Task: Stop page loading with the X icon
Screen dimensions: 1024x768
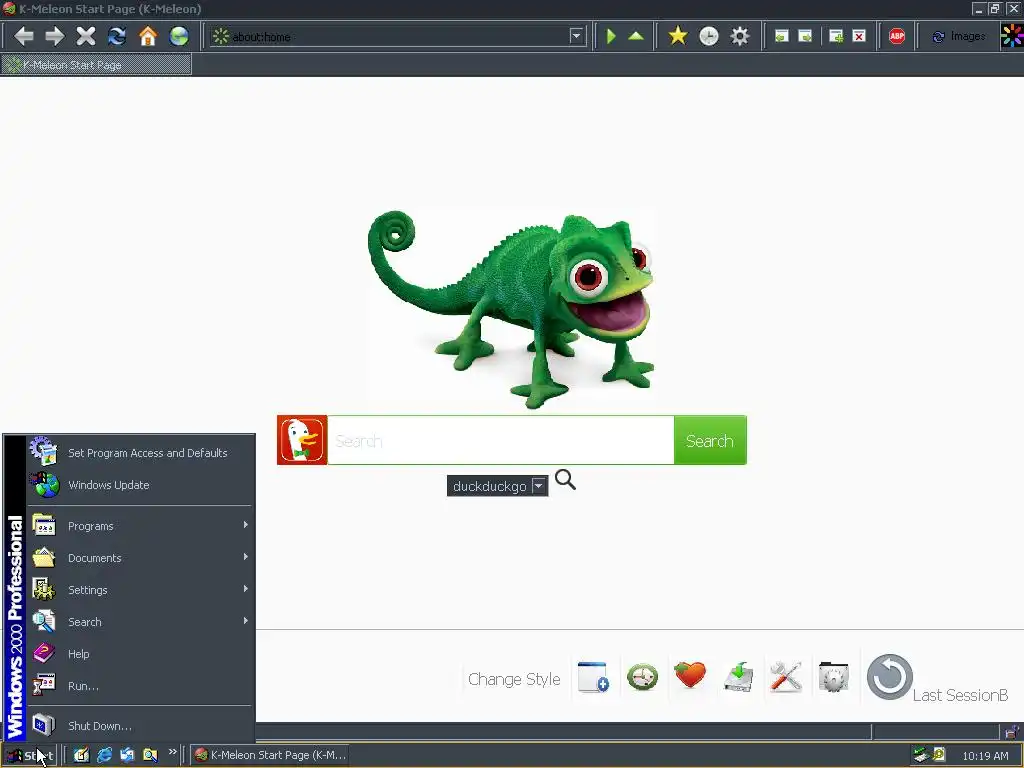Action: click(x=86, y=36)
